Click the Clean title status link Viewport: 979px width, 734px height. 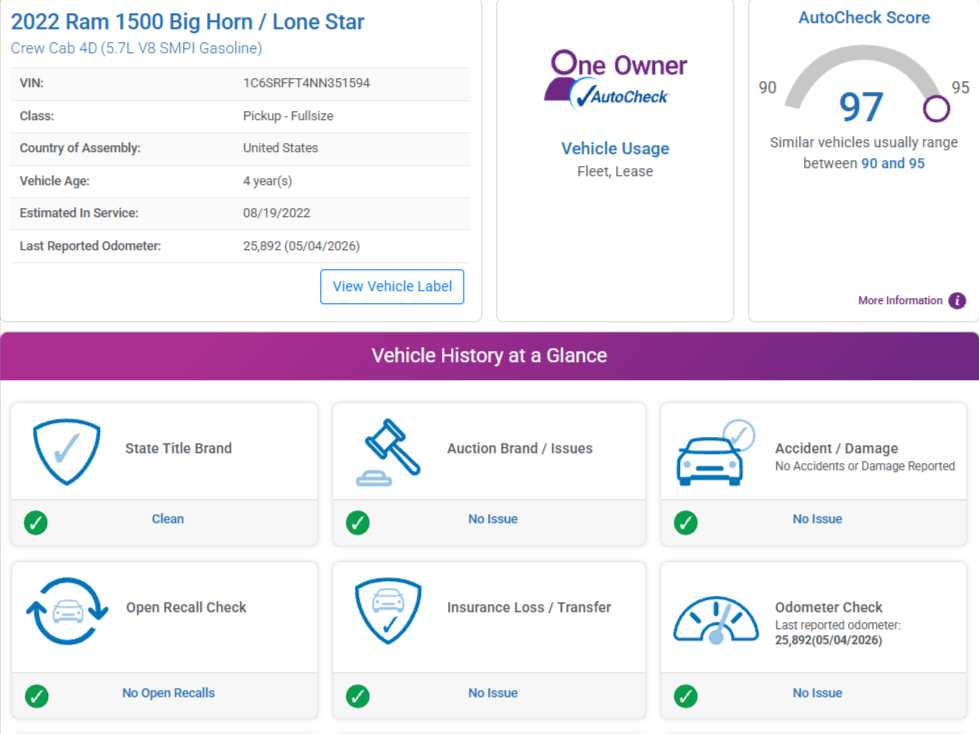[168, 519]
